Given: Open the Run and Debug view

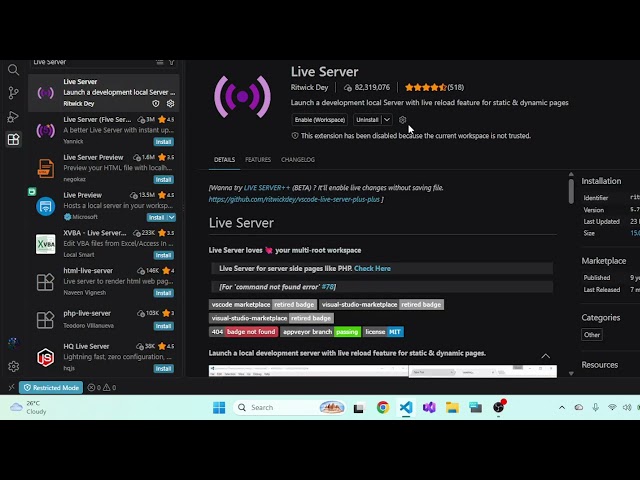Looking at the screenshot, I should click(13, 117).
